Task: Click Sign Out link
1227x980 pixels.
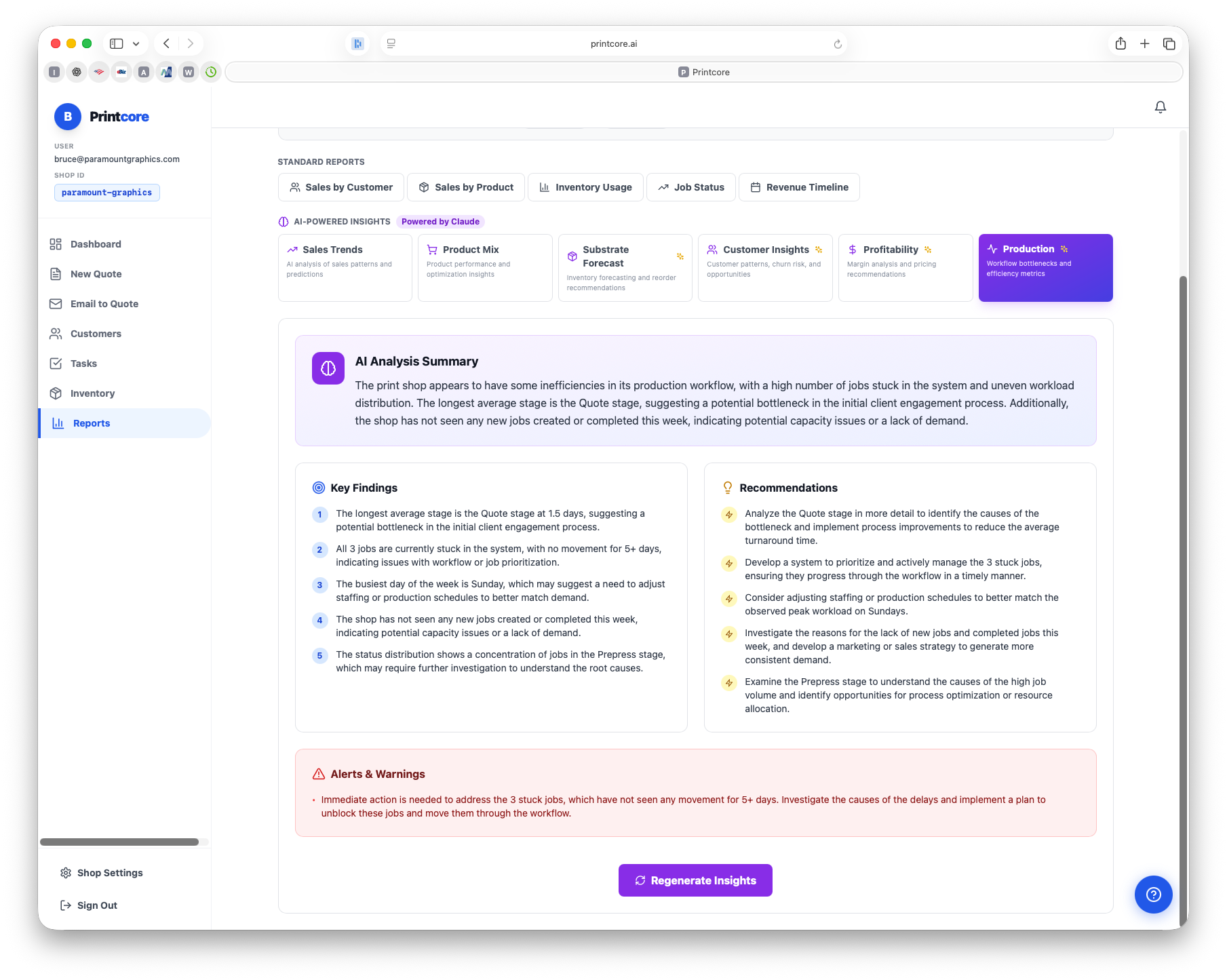Action: point(96,905)
